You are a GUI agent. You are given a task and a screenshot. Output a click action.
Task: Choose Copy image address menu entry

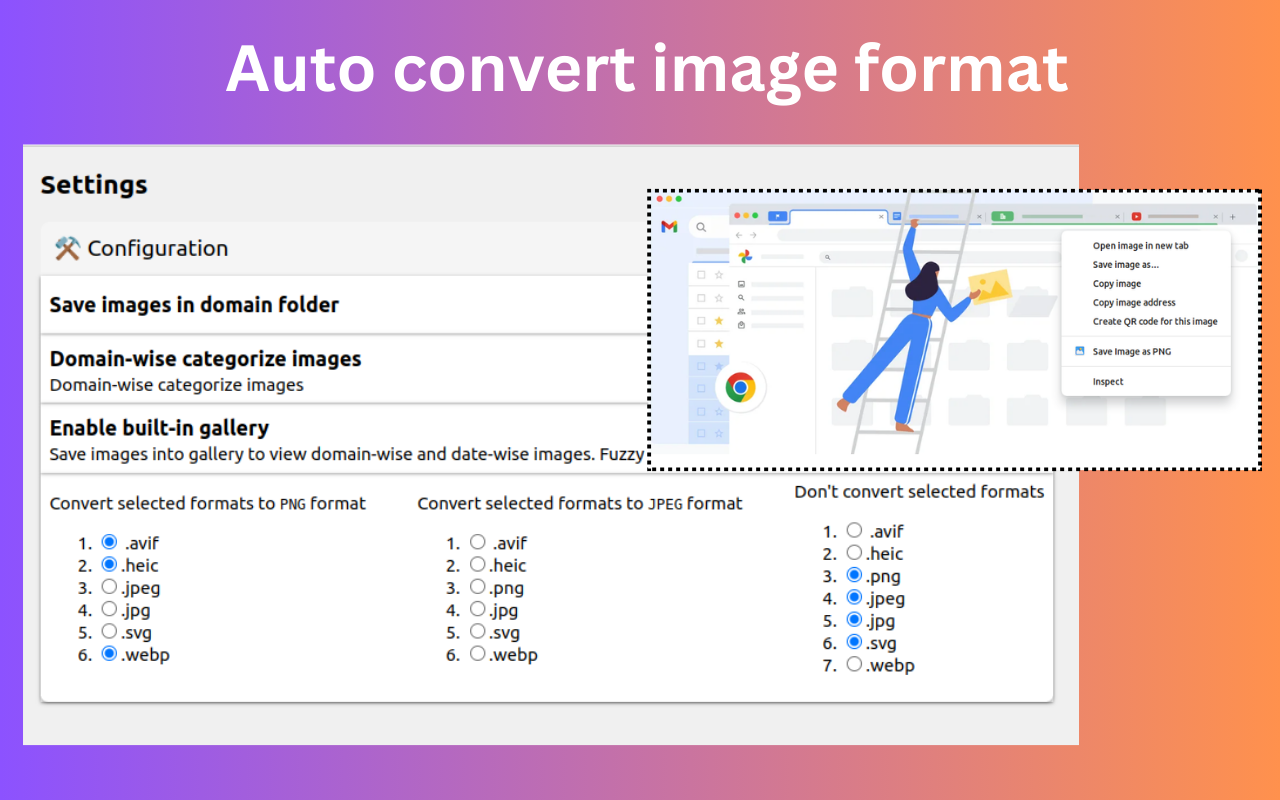(1134, 303)
